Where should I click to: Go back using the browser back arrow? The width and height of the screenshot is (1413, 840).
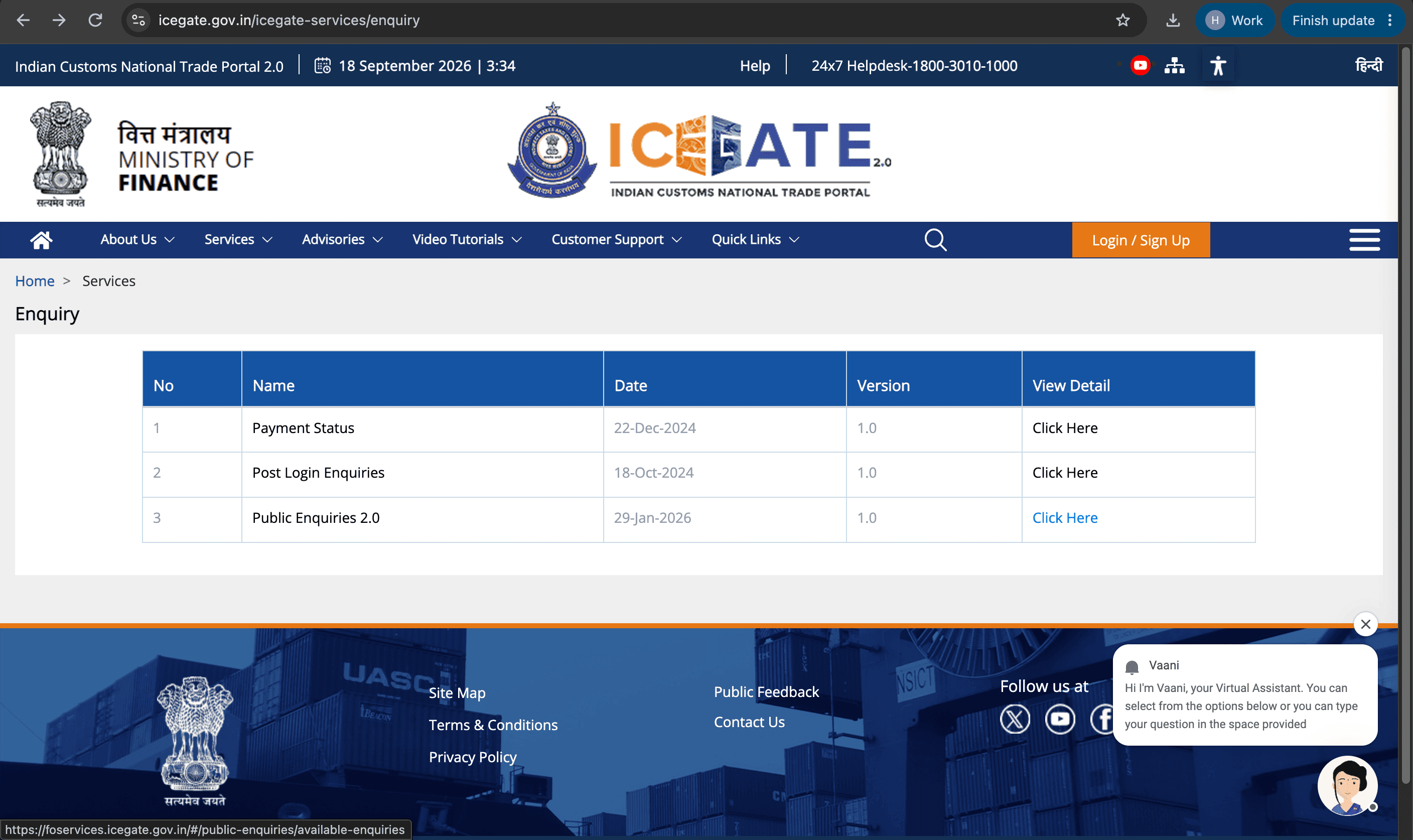(x=23, y=21)
